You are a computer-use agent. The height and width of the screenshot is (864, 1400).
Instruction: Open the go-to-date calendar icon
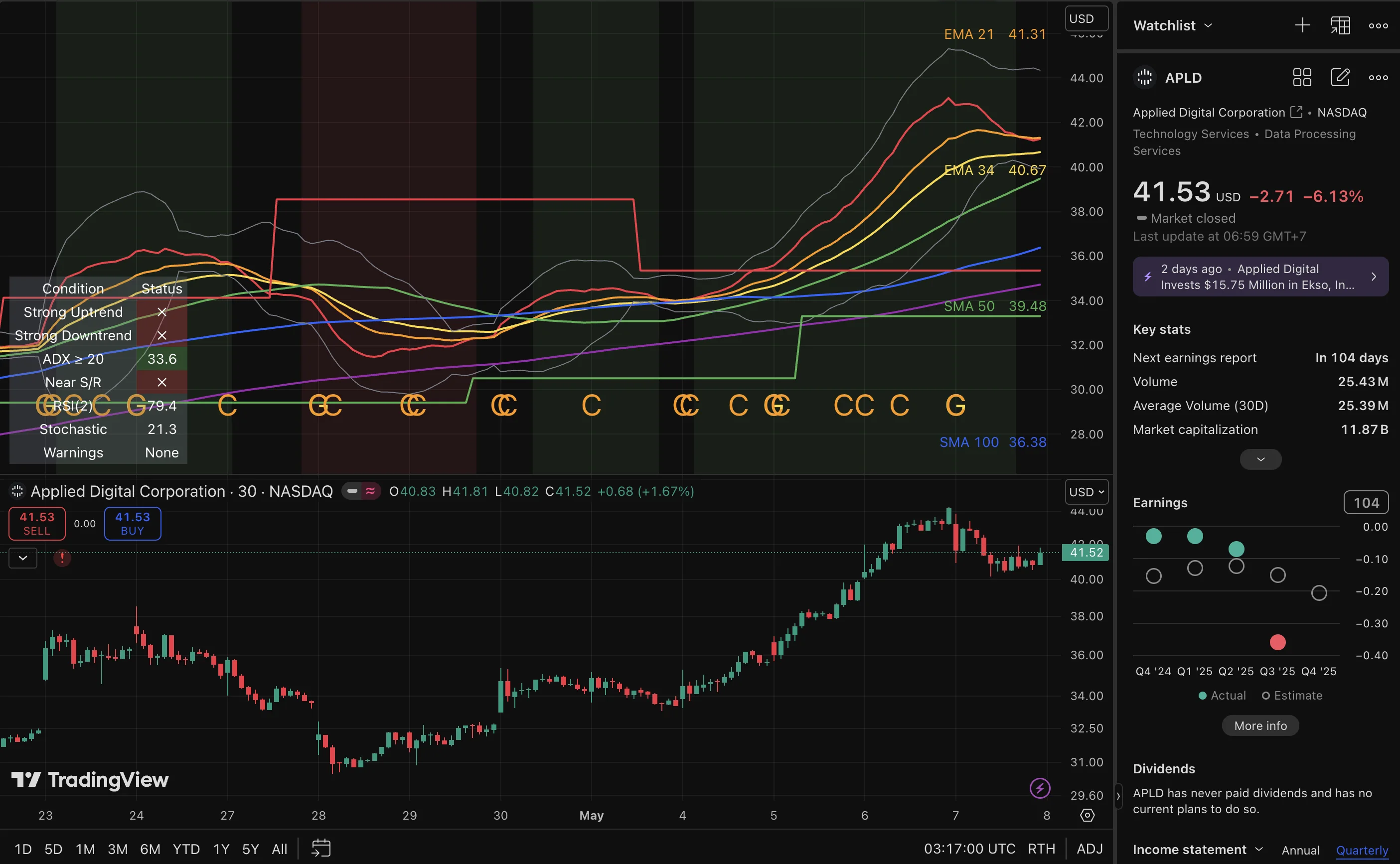pos(321,849)
